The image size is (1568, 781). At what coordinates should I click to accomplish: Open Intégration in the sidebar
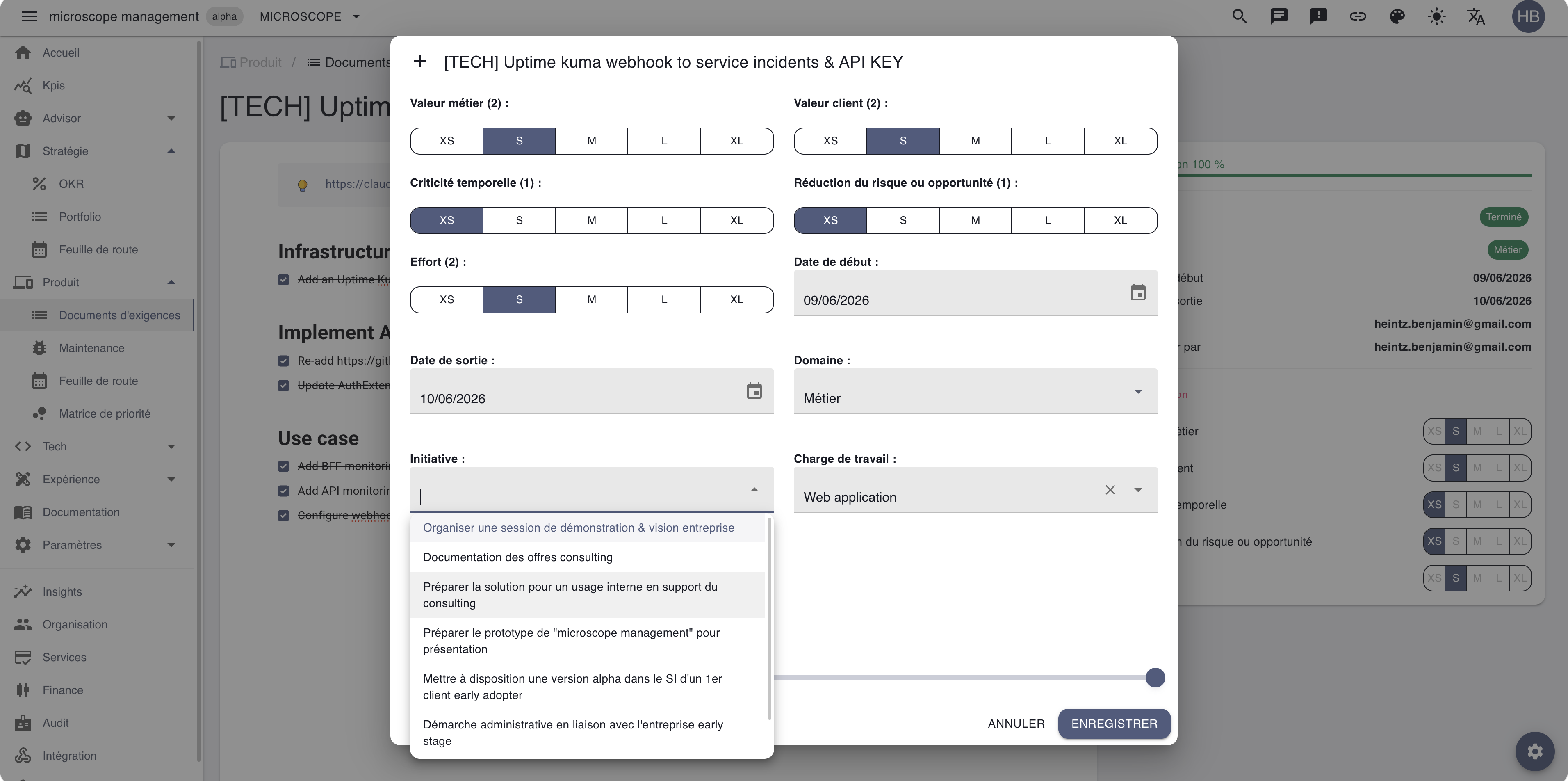click(x=69, y=756)
